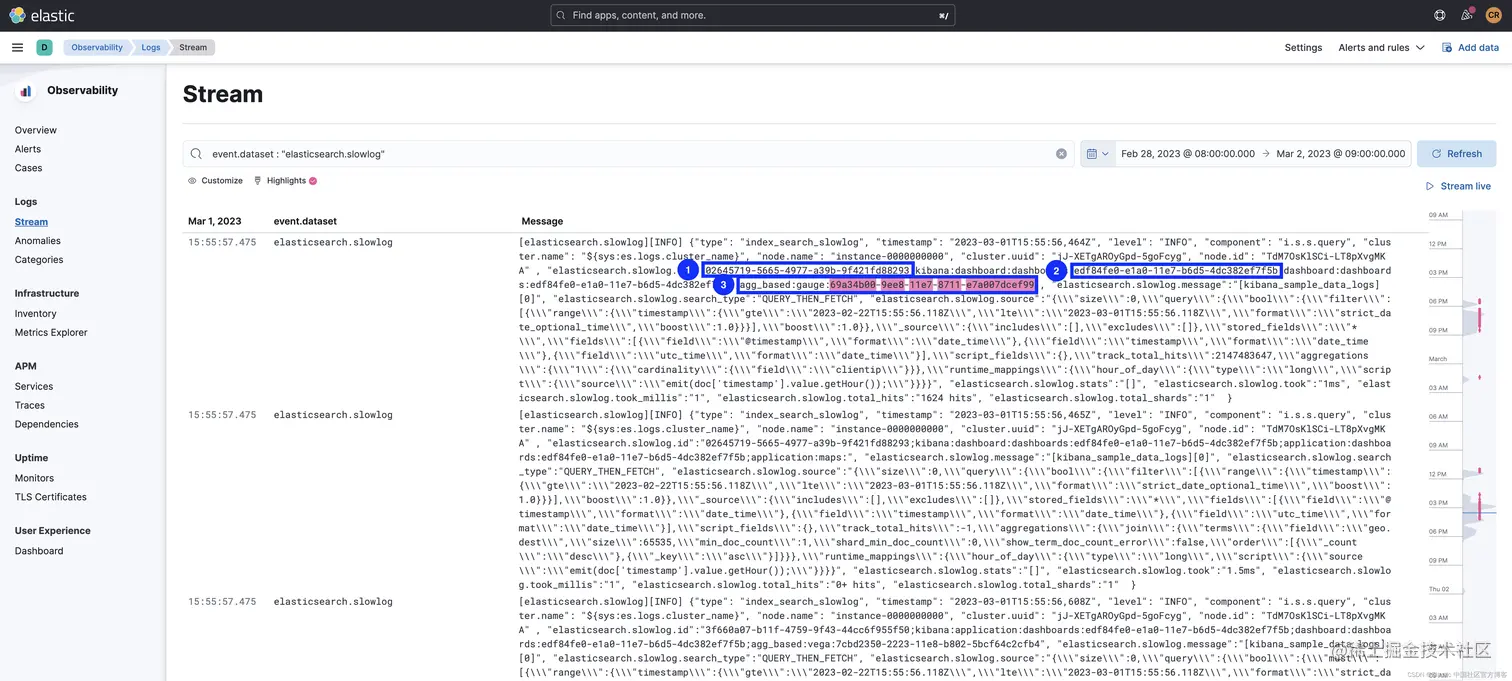
Task: Open Inventory under Infrastructure
Action: coord(35,314)
